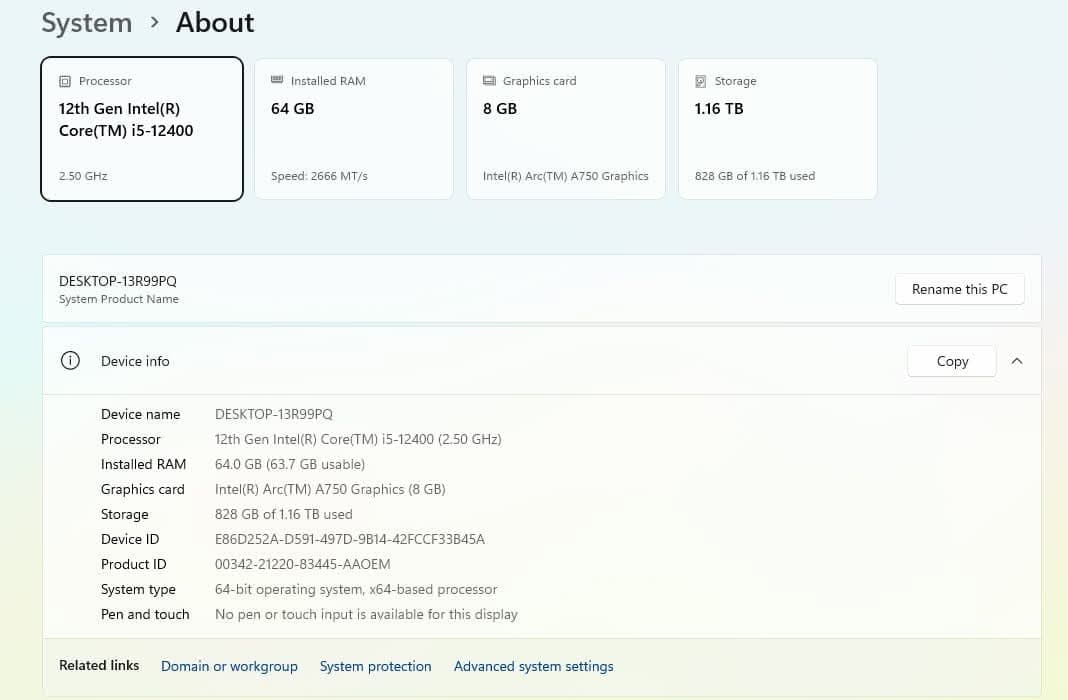Click the Device name label
The height and width of the screenshot is (700, 1068).
coord(140,414)
